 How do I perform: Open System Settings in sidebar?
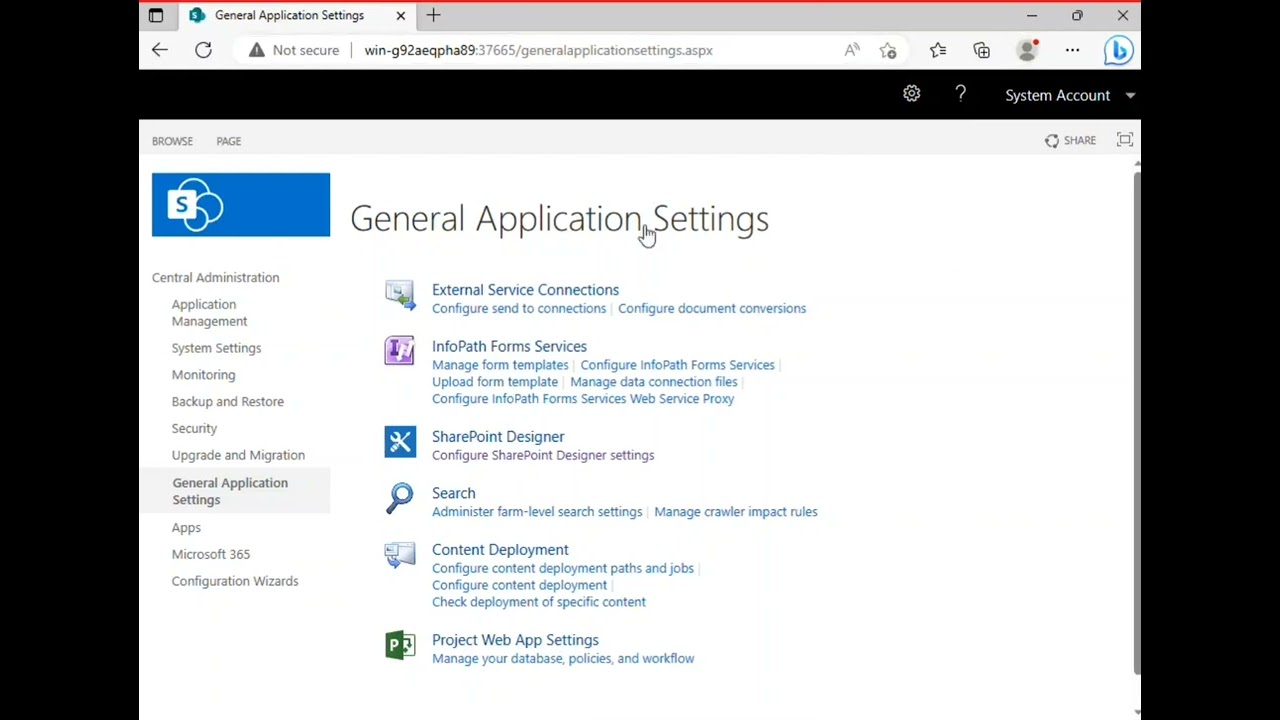pyautogui.click(x=216, y=348)
